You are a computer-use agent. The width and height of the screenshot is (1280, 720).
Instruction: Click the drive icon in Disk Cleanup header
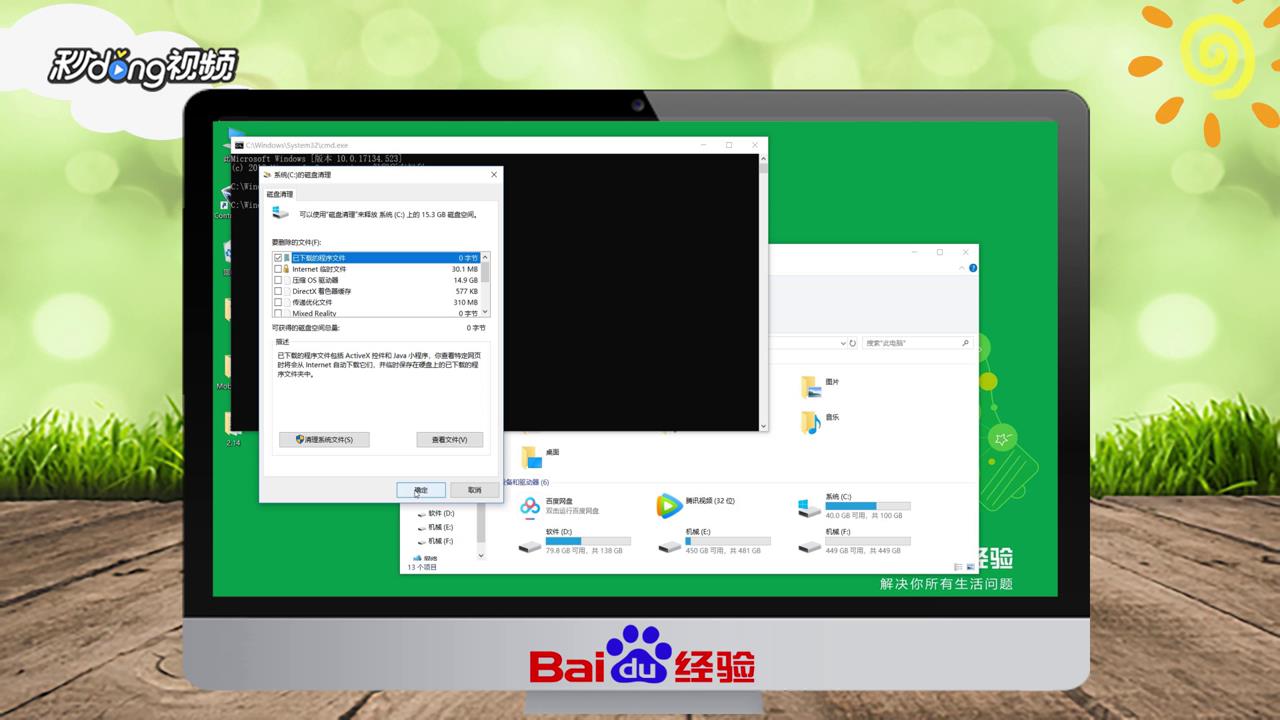(281, 213)
